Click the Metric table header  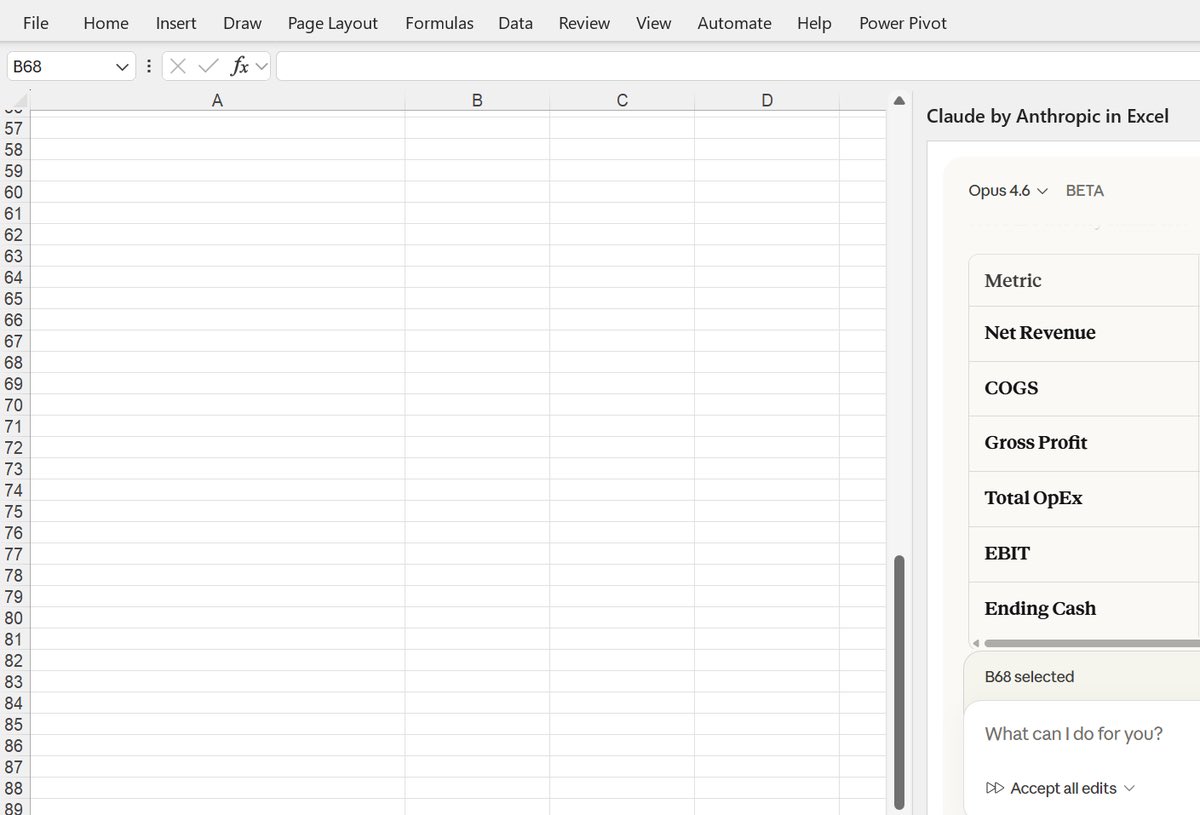pyautogui.click(x=1084, y=281)
